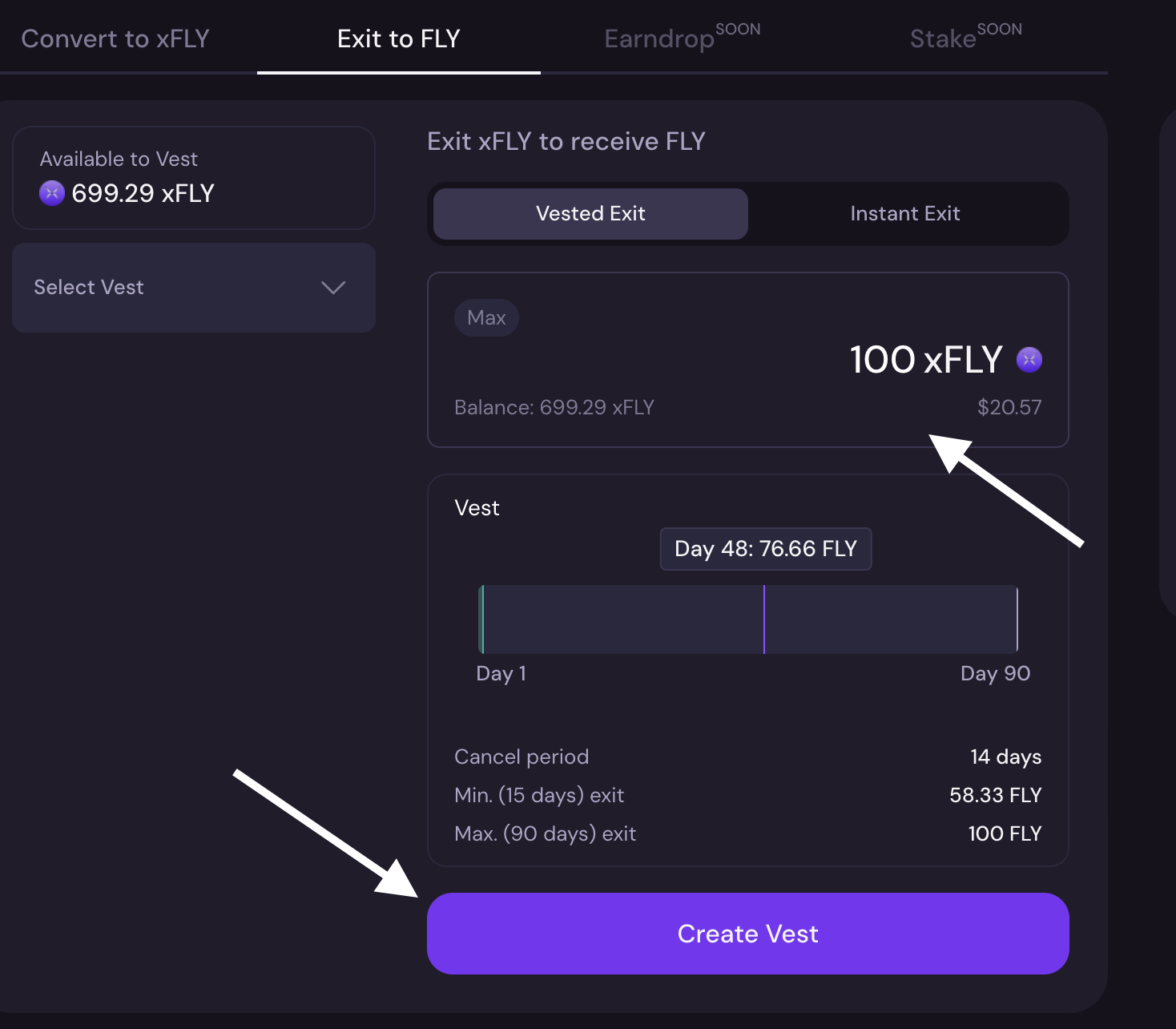Click the Available to Vest card
Image resolution: width=1176 pixels, height=1029 pixels.
coord(194,178)
